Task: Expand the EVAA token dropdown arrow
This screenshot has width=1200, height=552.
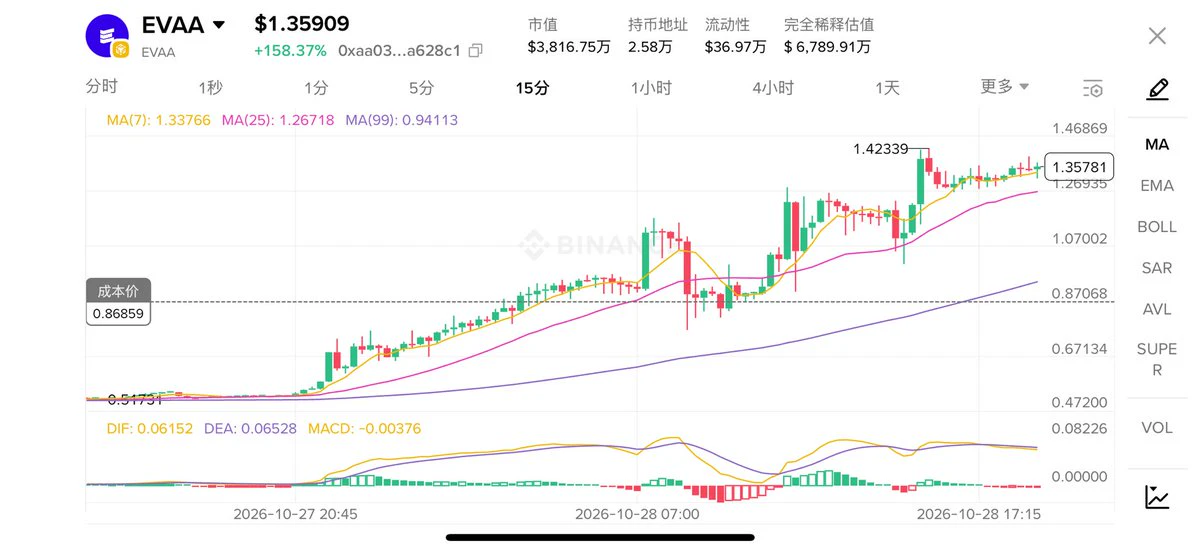Action: click(x=218, y=25)
